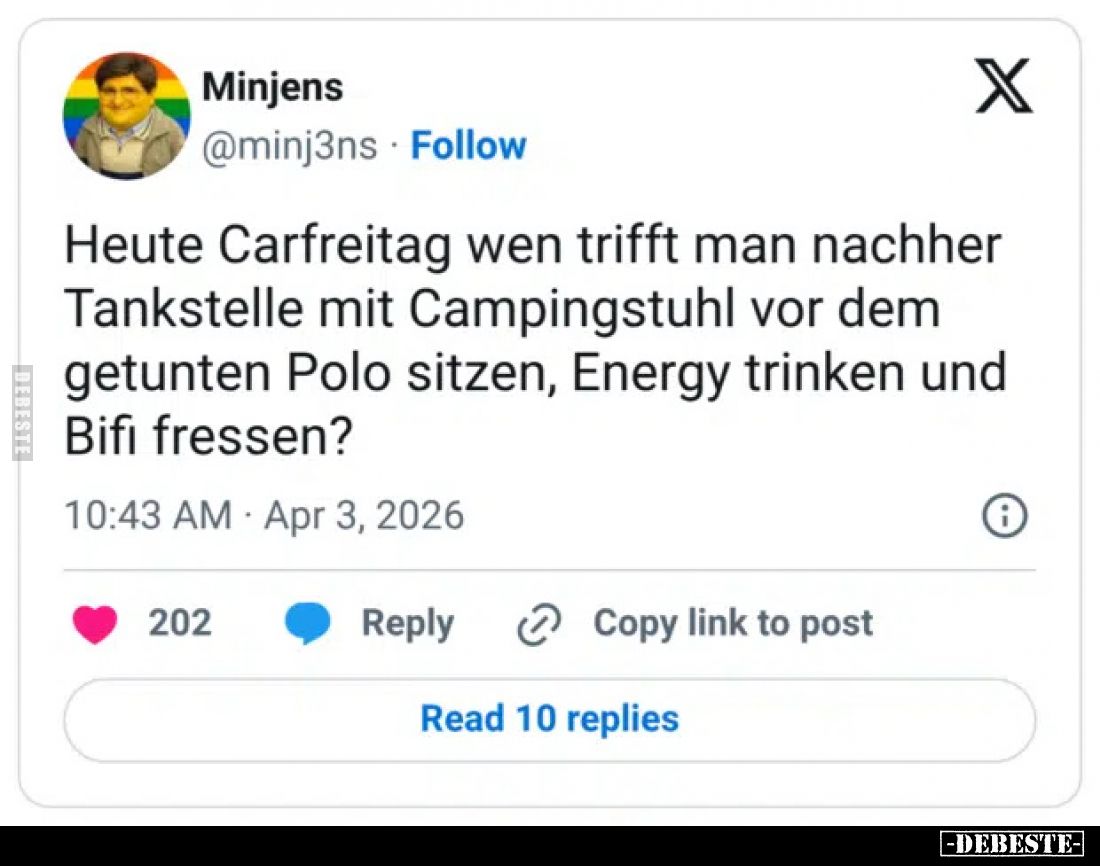Open the @minj3ns profile handle
1100x866 pixels.
coord(289,145)
